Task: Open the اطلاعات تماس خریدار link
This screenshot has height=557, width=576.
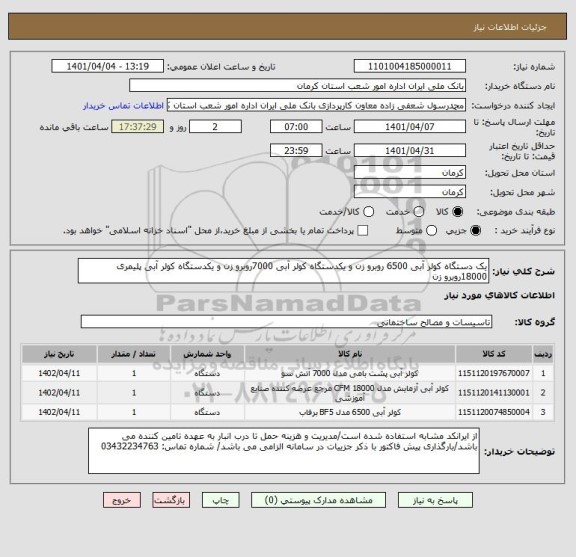Action: pos(123,106)
